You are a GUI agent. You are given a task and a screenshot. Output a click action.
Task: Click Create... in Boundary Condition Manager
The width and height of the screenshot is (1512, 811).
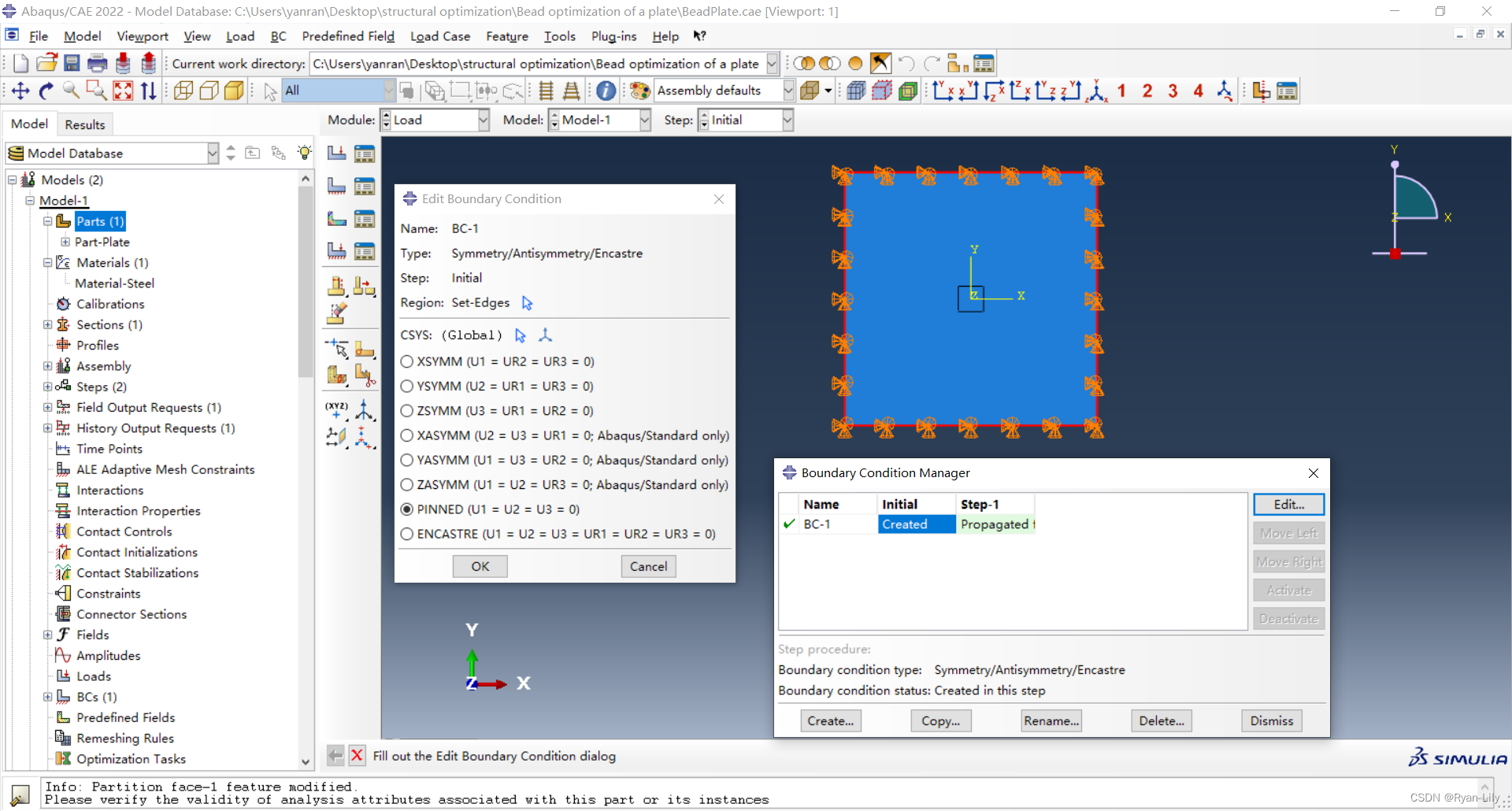[831, 720]
